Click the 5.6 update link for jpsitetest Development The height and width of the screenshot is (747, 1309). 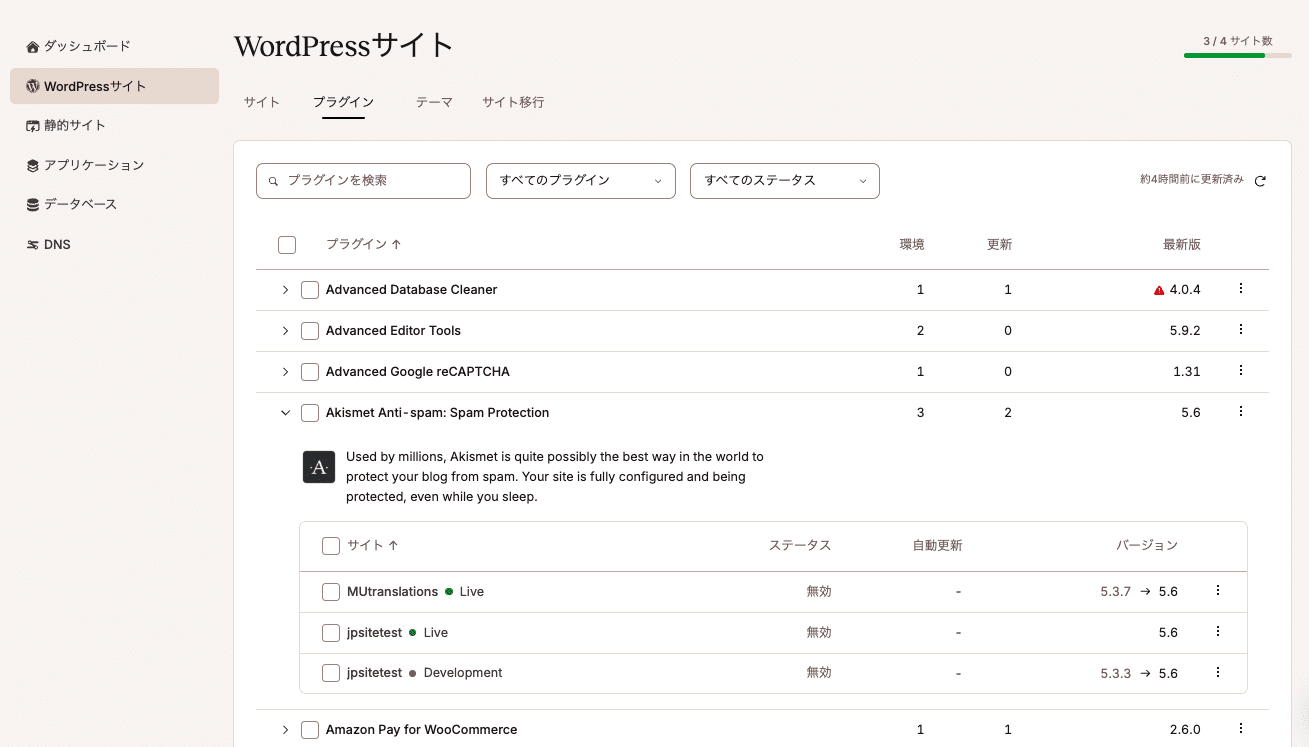[1167, 673]
